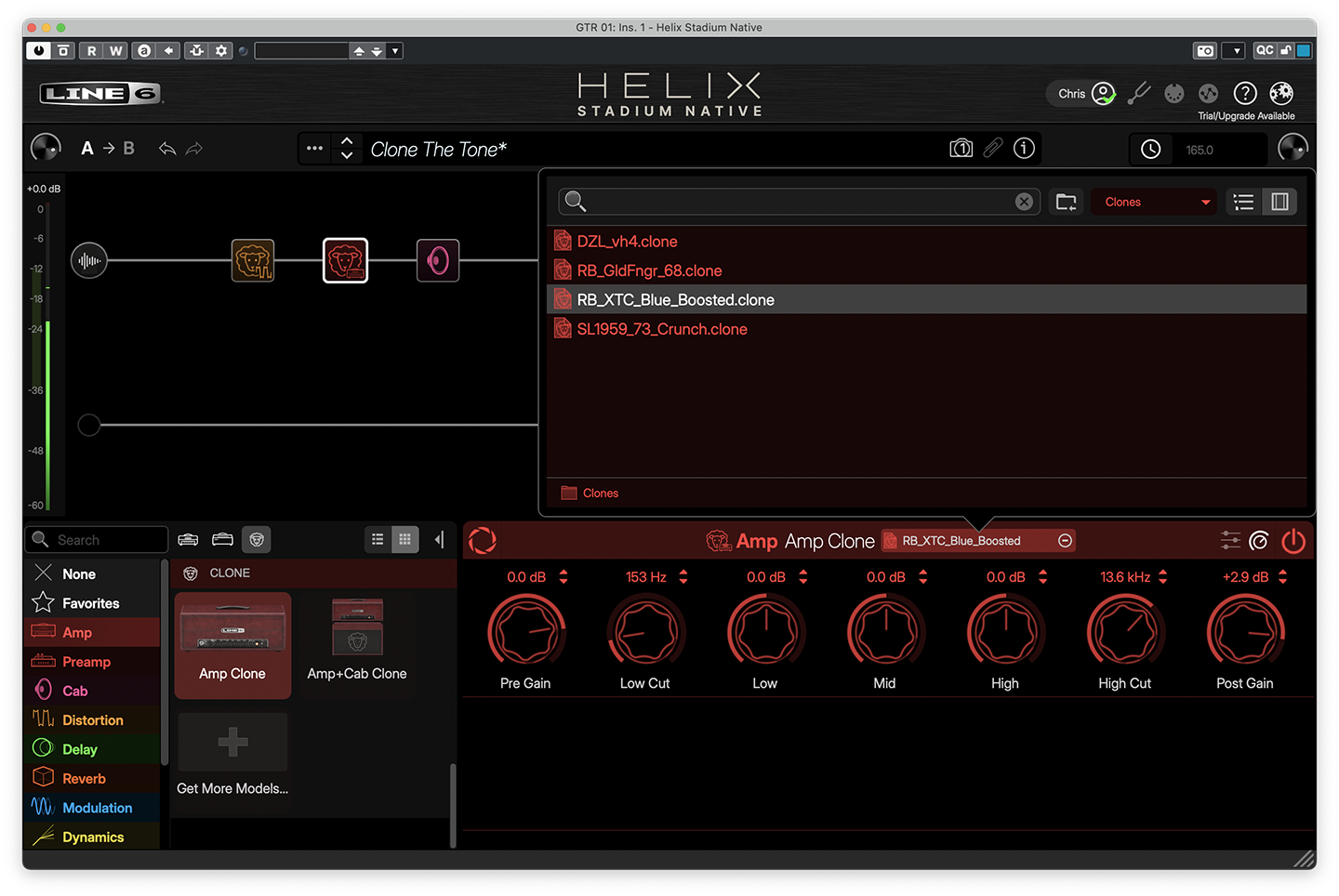Select RB_GldFngr_68.clone file
1339x896 pixels.
point(928,270)
